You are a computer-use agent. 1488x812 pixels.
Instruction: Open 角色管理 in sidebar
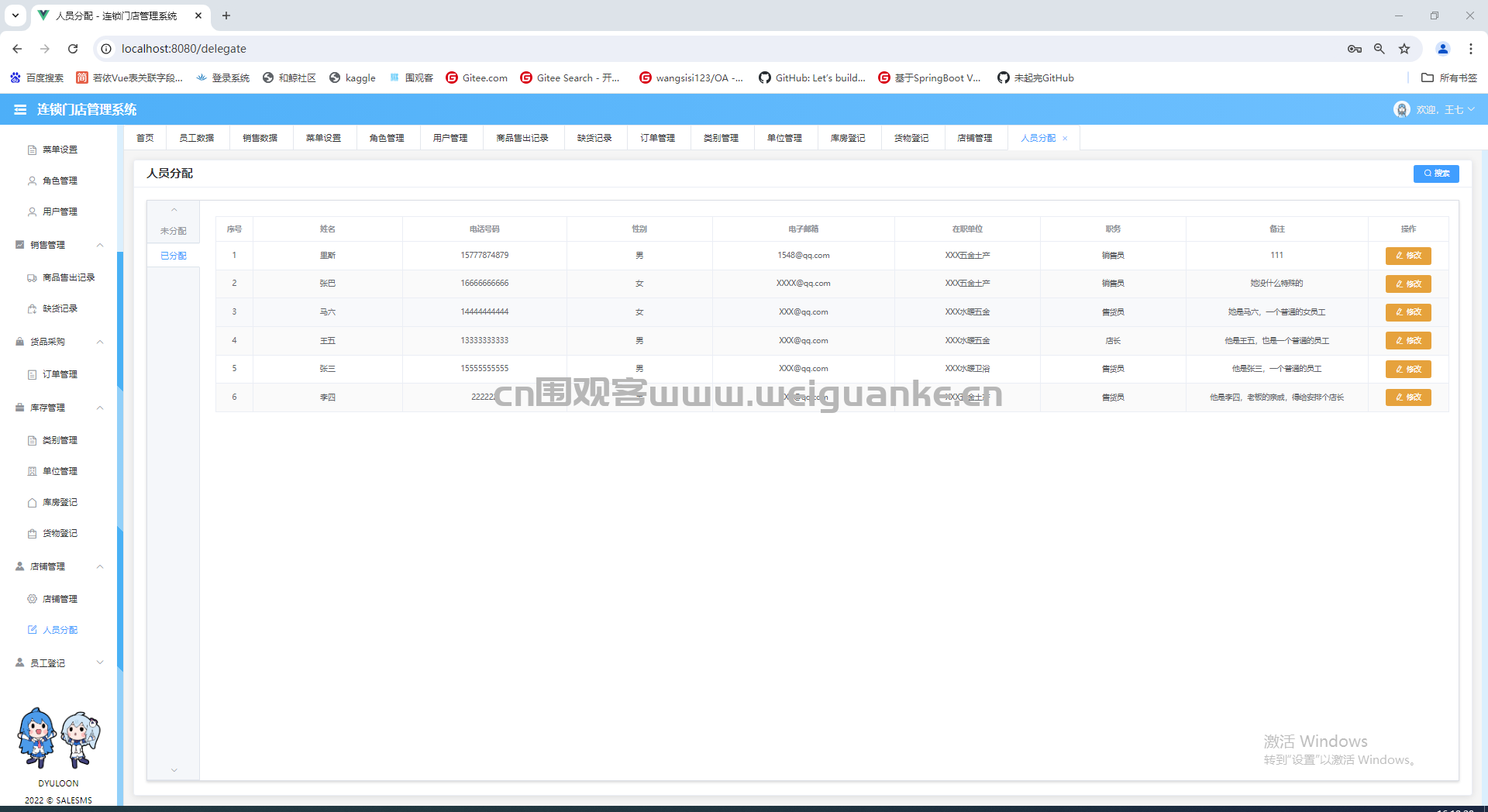tap(59, 181)
